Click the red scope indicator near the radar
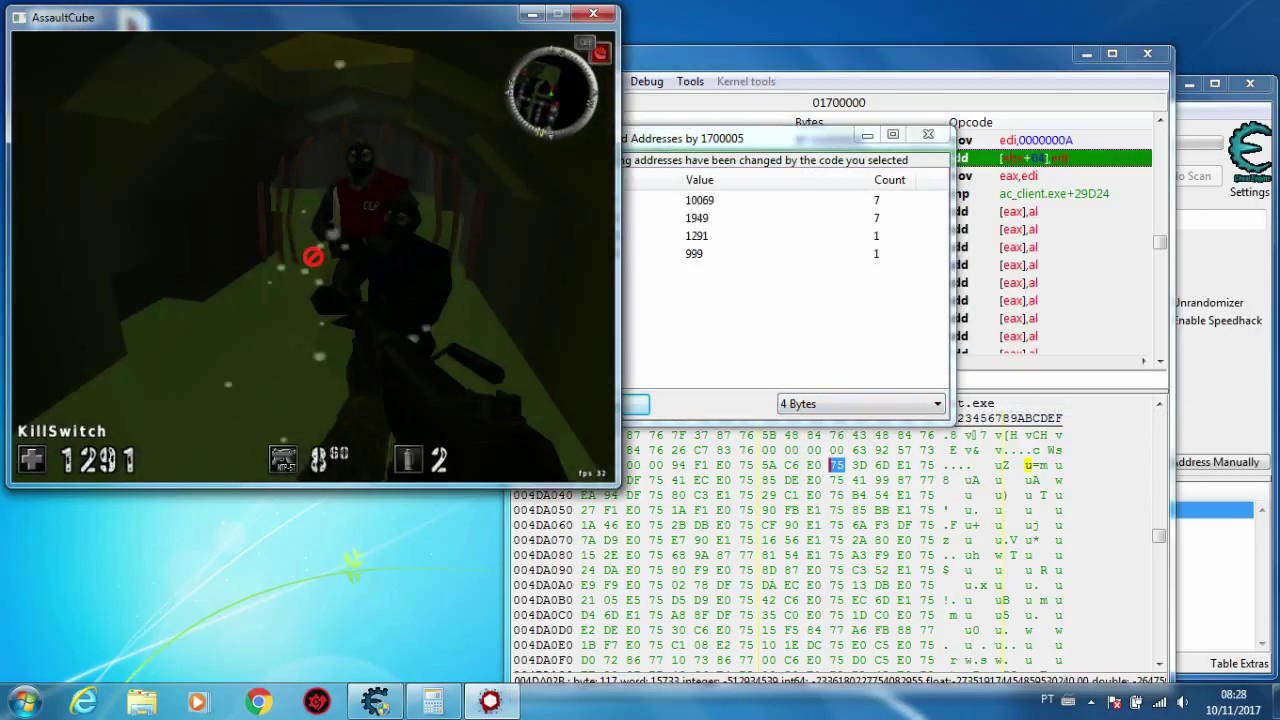This screenshot has width=1280, height=720. pyautogui.click(x=600, y=53)
